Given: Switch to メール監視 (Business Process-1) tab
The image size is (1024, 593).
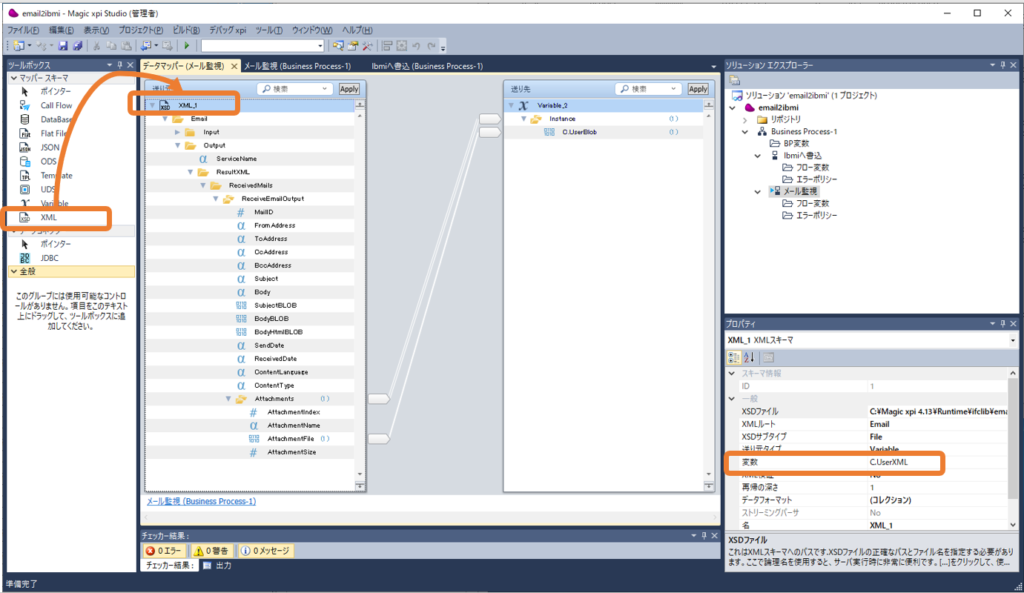Looking at the screenshot, I should tap(297, 66).
